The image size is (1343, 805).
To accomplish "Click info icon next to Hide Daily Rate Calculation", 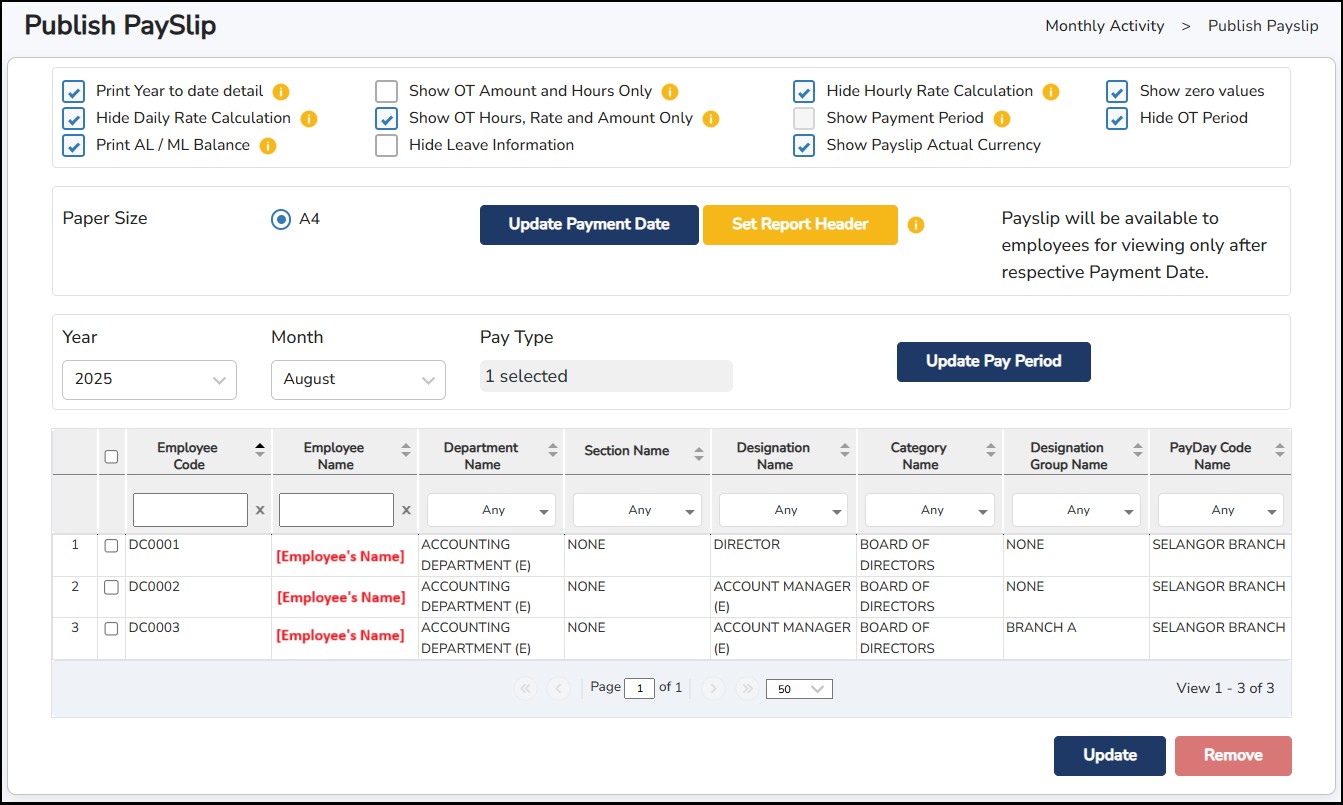I will click(309, 119).
